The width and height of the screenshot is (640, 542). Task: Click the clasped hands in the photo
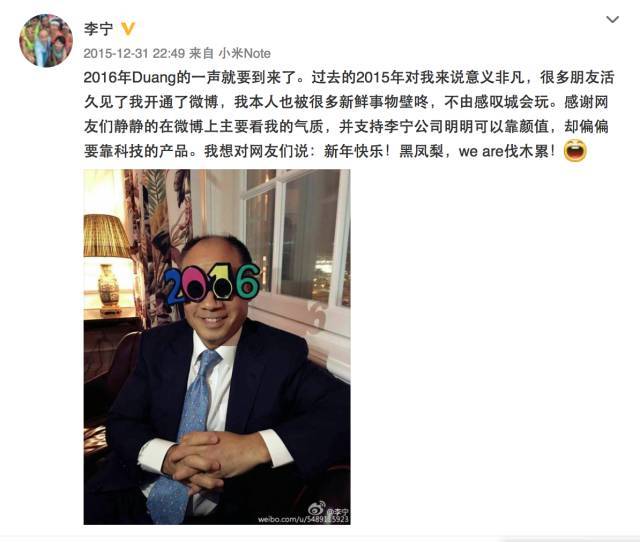210,459
